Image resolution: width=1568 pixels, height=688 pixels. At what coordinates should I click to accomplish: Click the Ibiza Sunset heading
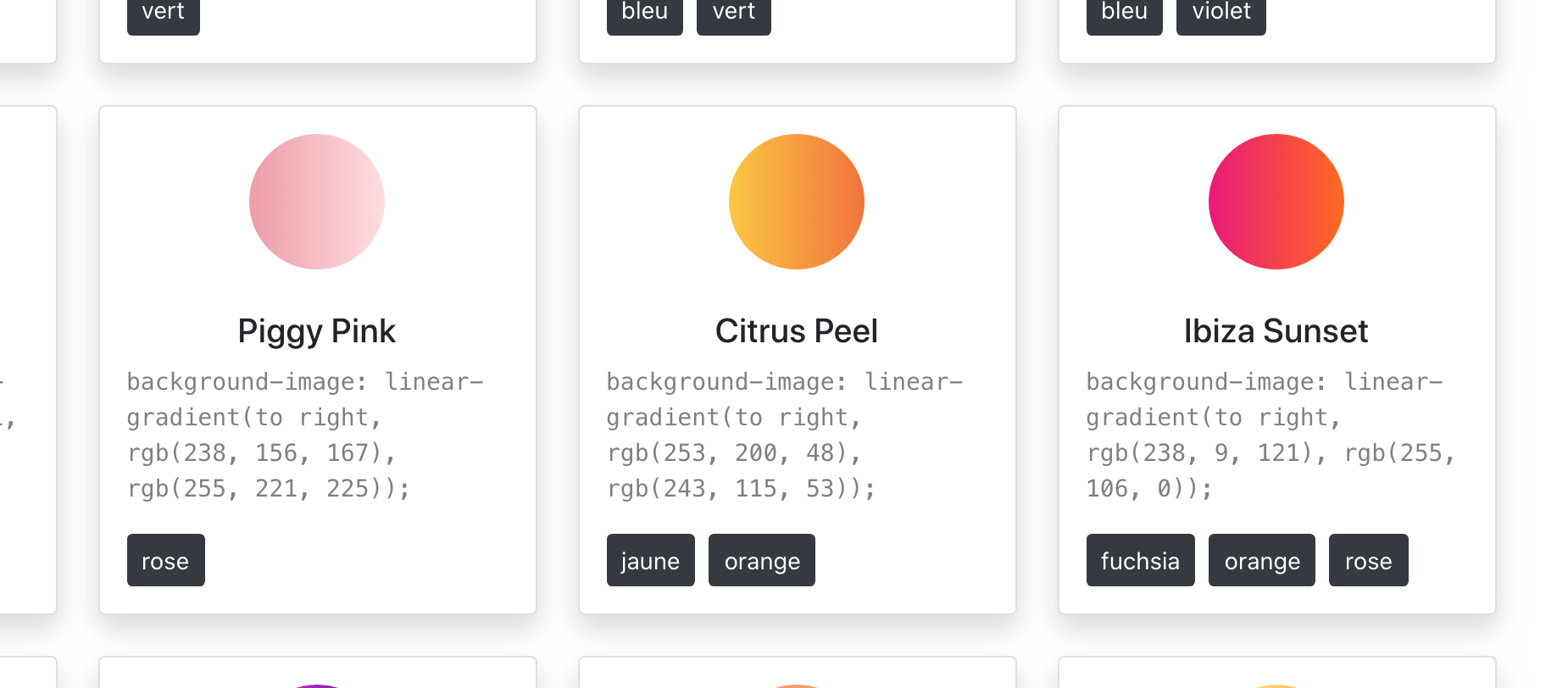click(x=1276, y=331)
